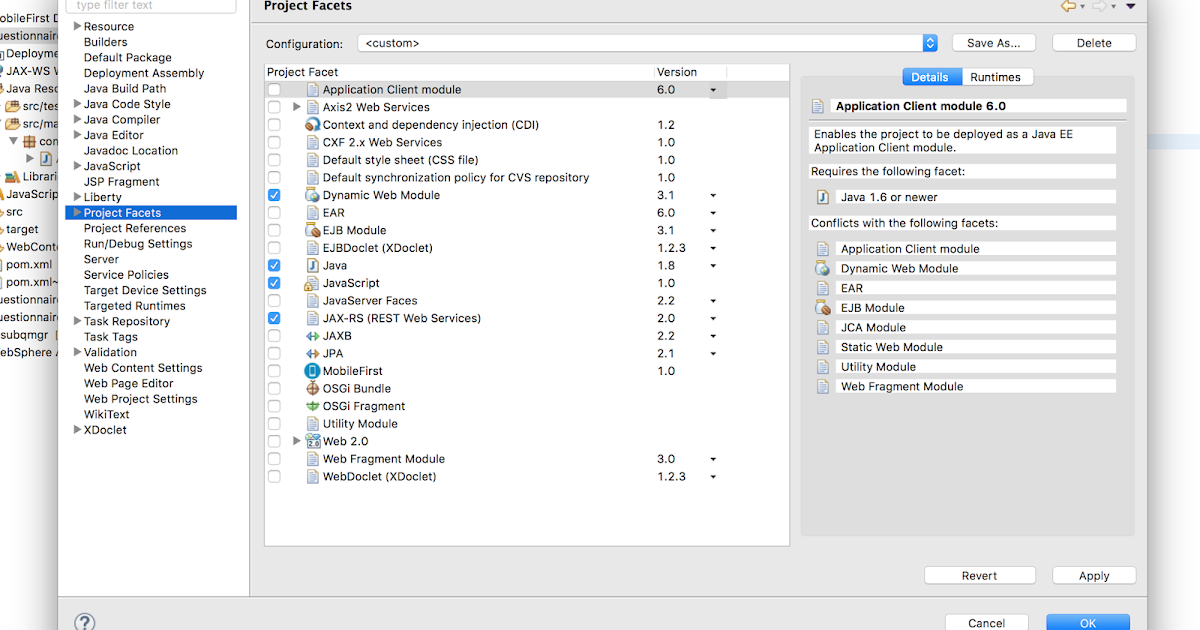Open the Configuration dropdown showing custom
1200x630 pixels.
tap(929, 42)
